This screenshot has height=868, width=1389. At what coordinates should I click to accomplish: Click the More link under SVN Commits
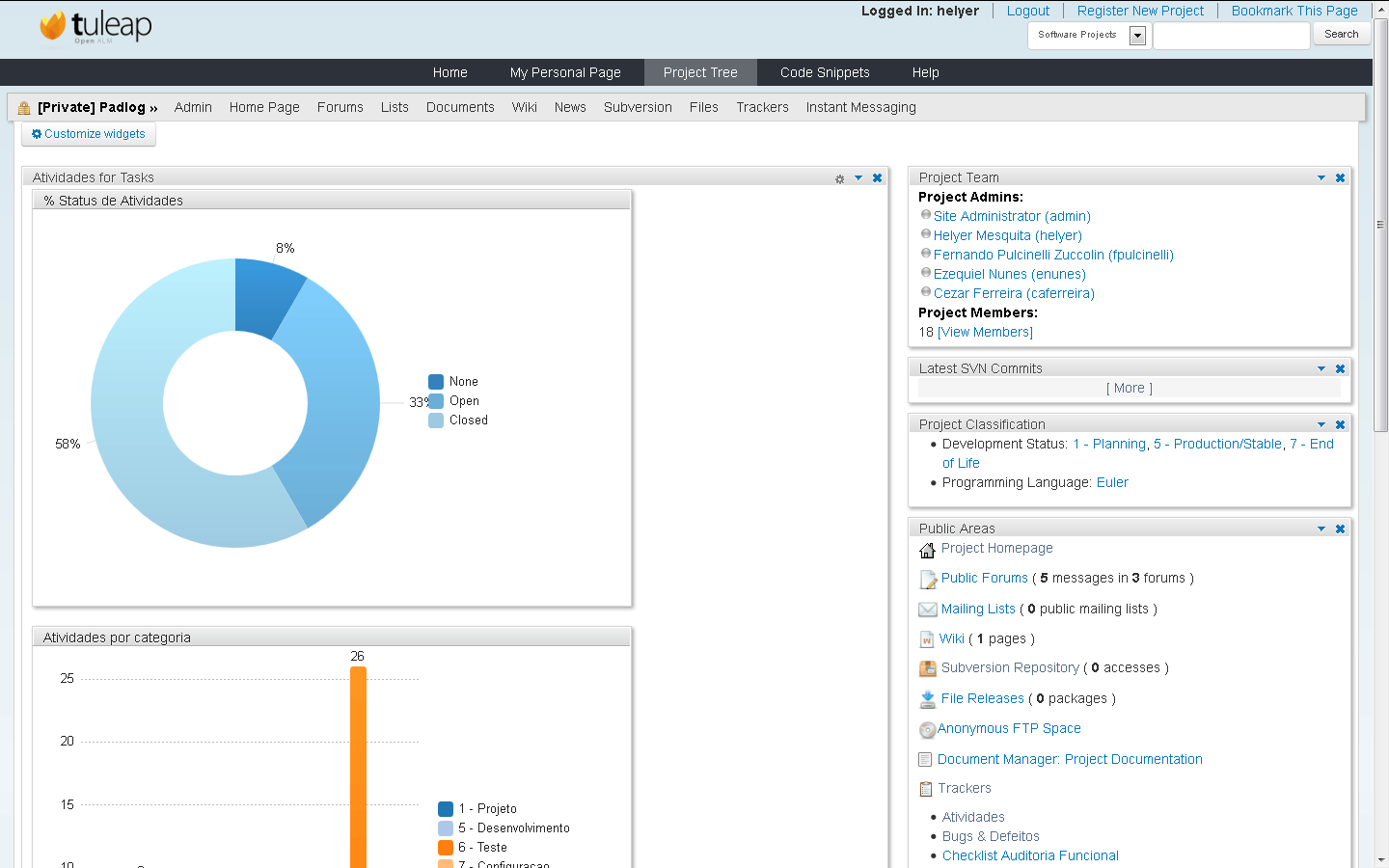[x=1130, y=388]
